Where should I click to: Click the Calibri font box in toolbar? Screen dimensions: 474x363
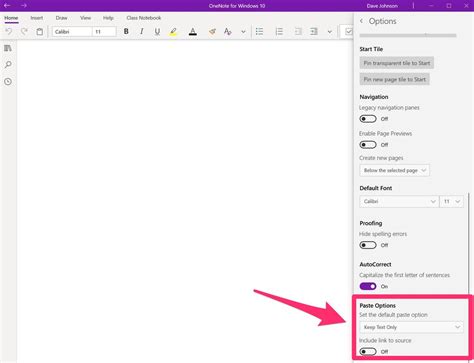72,32
